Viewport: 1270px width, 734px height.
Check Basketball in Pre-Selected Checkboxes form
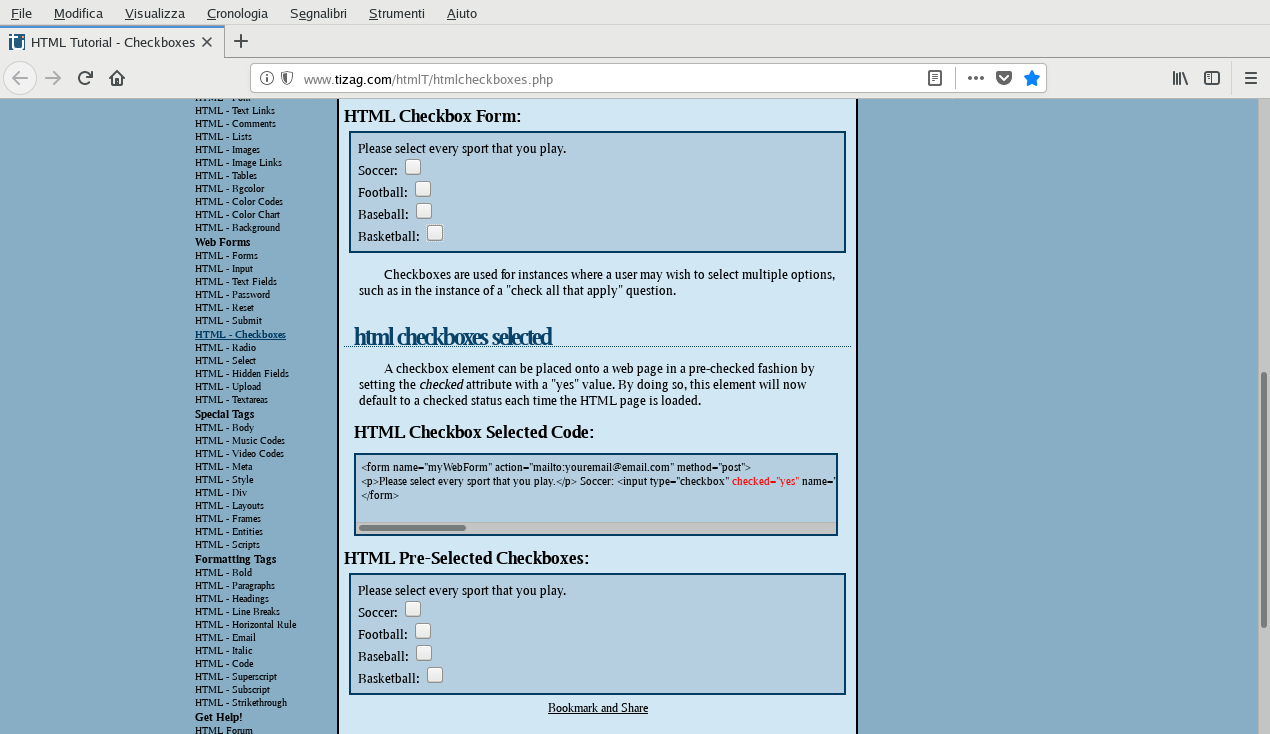(435, 675)
